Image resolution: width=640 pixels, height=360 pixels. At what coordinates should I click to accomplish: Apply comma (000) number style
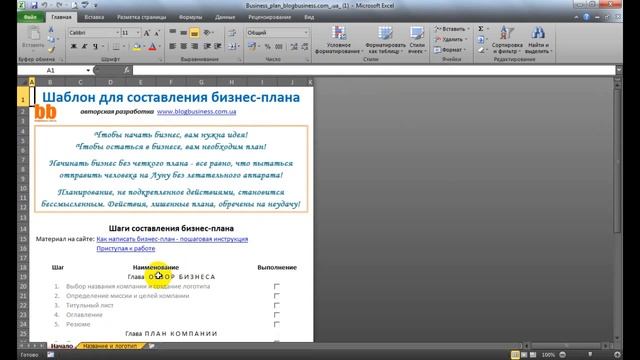coord(279,47)
